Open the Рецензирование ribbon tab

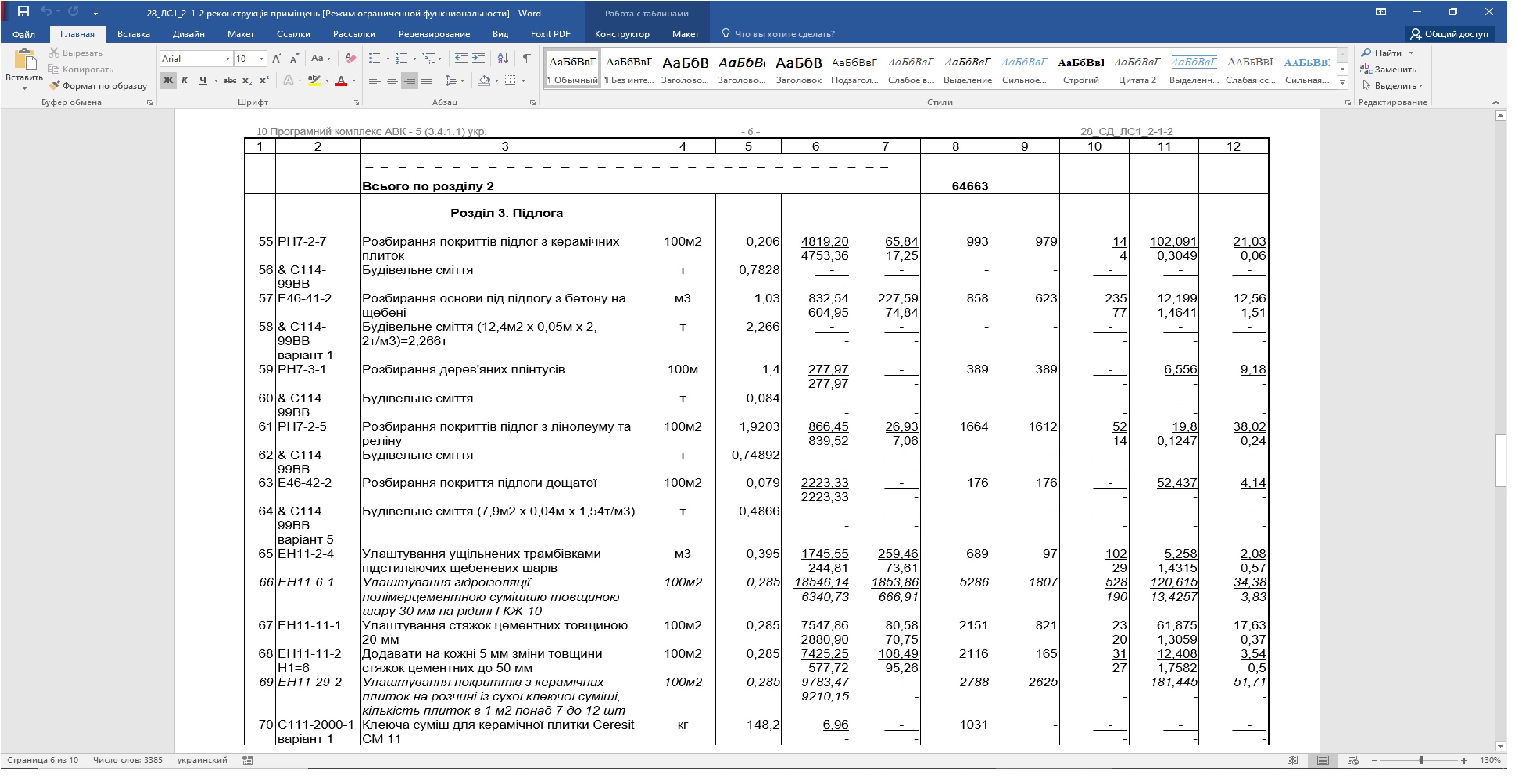coord(434,34)
